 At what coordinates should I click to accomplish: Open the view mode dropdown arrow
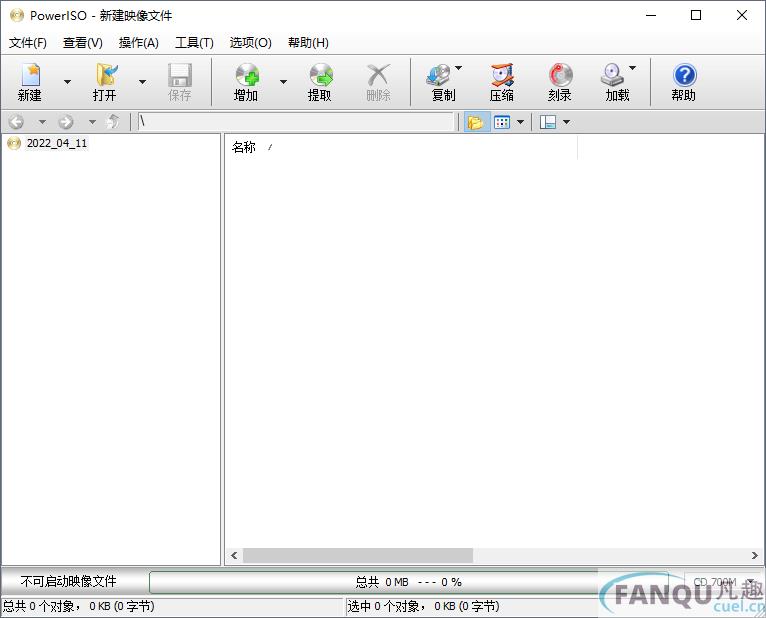[x=521, y=122]
